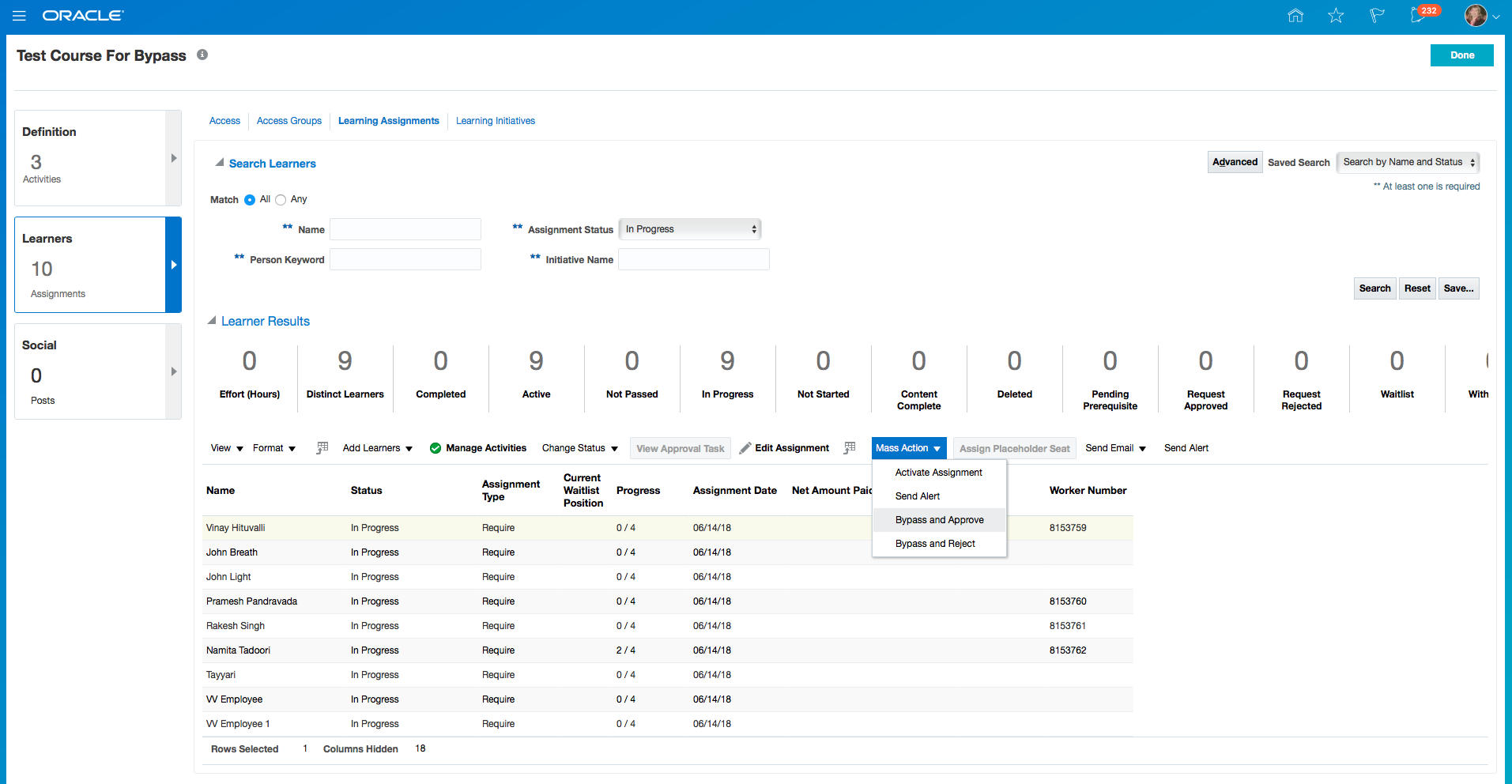The width and height of the screenshot is (1512, 784).
Task: Open the Assignment Status dropdown
Action: pyautogui.click(x=689, y=229)
